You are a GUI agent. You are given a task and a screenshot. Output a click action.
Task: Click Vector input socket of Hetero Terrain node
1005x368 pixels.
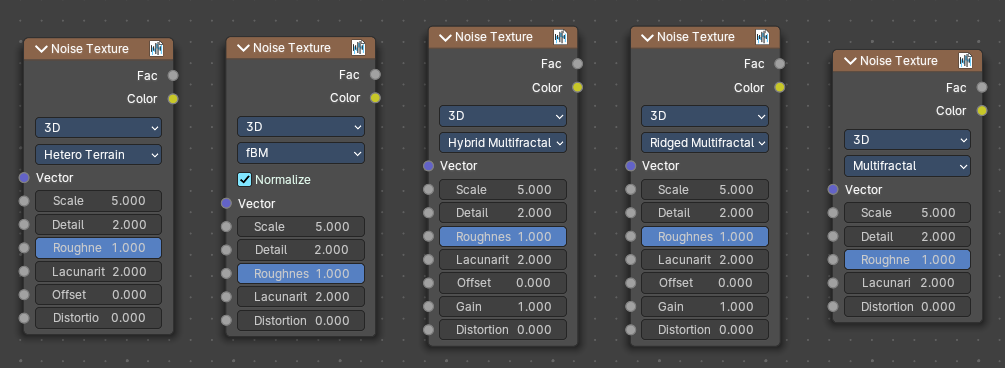[x=24, y=178]
